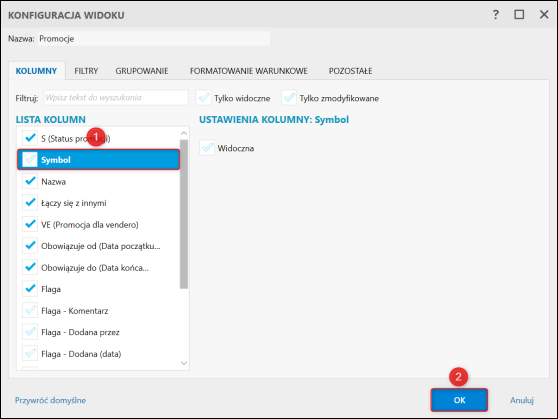
Task: Uncheck the S (Status promocji) column
Action: 30,138
